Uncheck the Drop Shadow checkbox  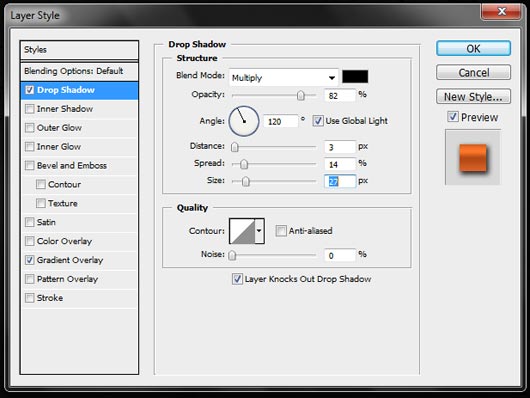(x=30, y=90)
